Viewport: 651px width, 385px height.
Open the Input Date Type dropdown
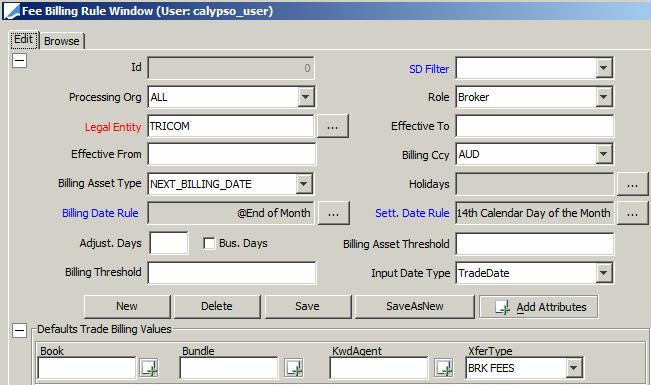[604, 273]
